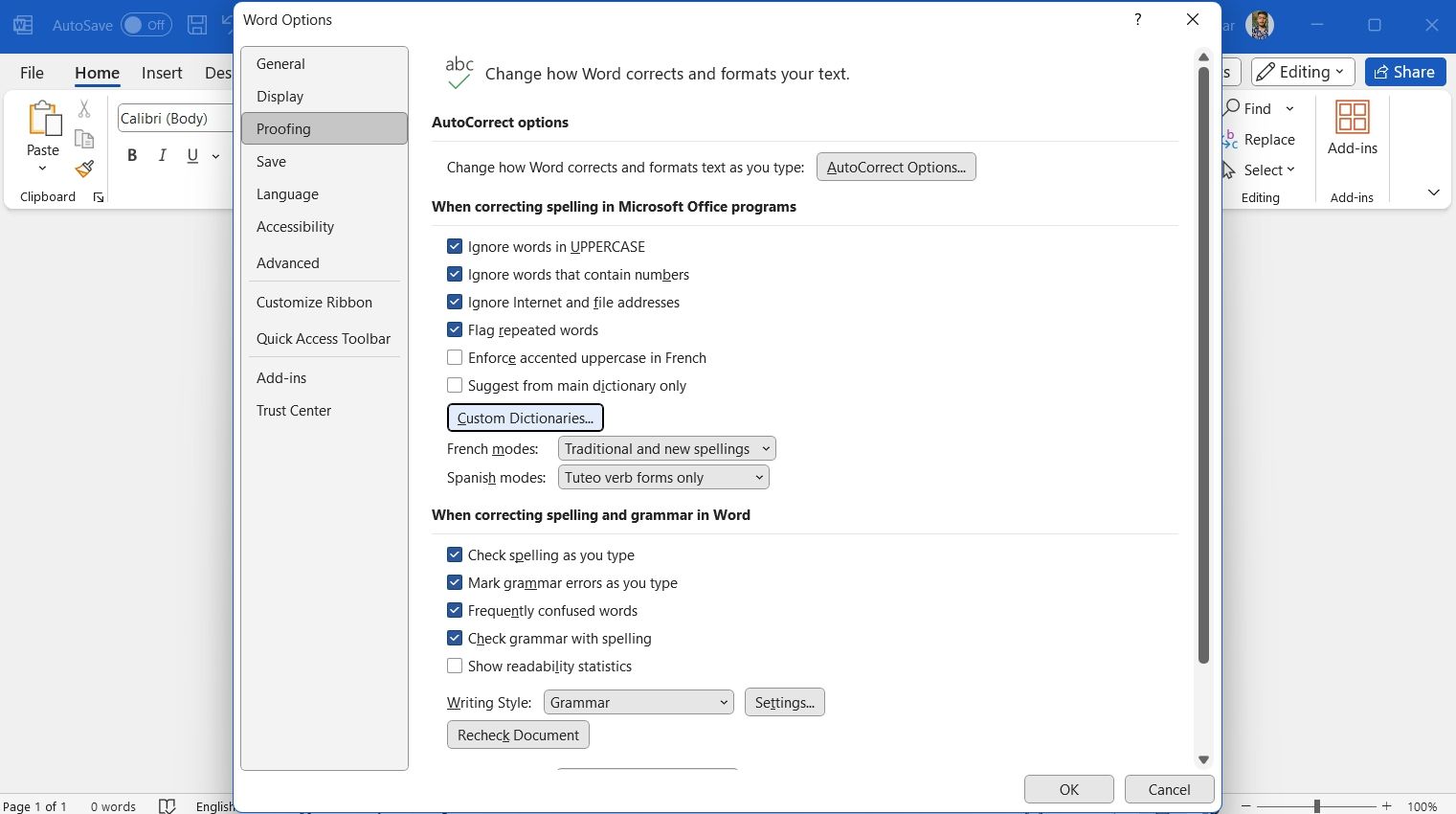Expand the Spanish modes dropdown
The height and width of the screenshot is (814, 1456).
pos(662,478)
